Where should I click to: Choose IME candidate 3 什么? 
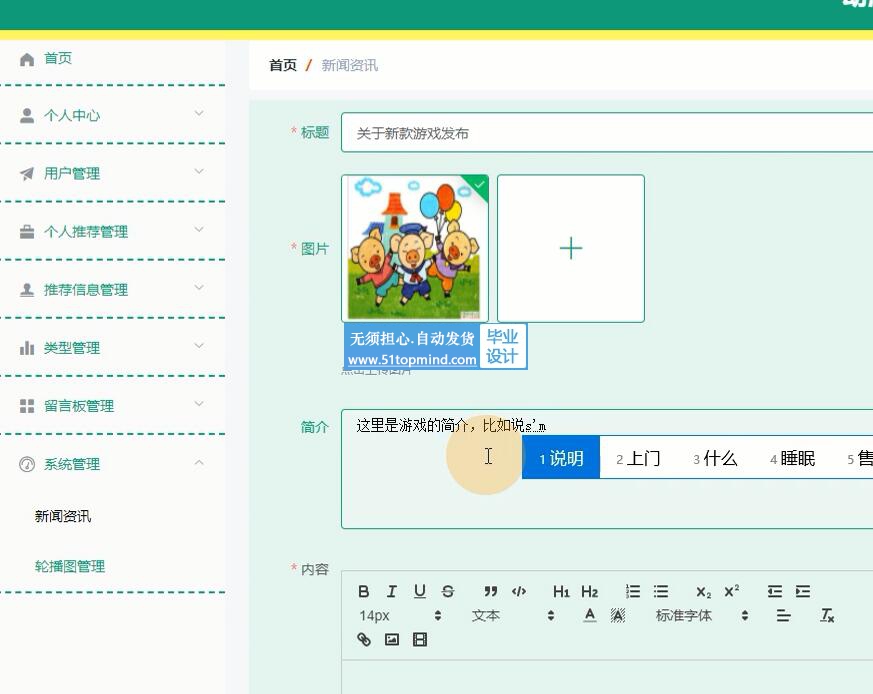[x=715, y=458]
